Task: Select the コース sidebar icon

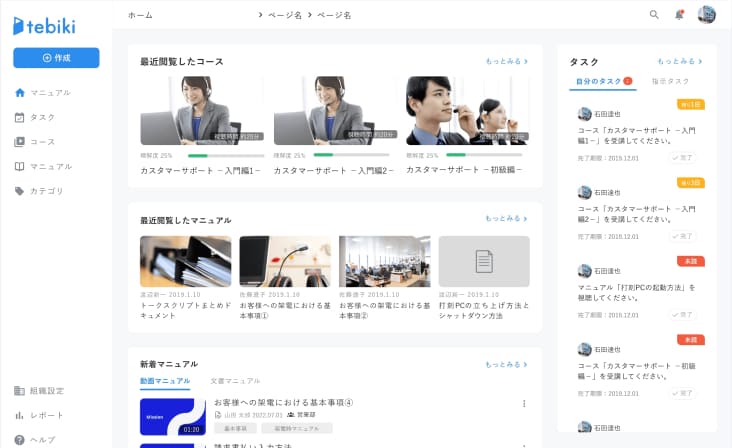Action: 19,142
